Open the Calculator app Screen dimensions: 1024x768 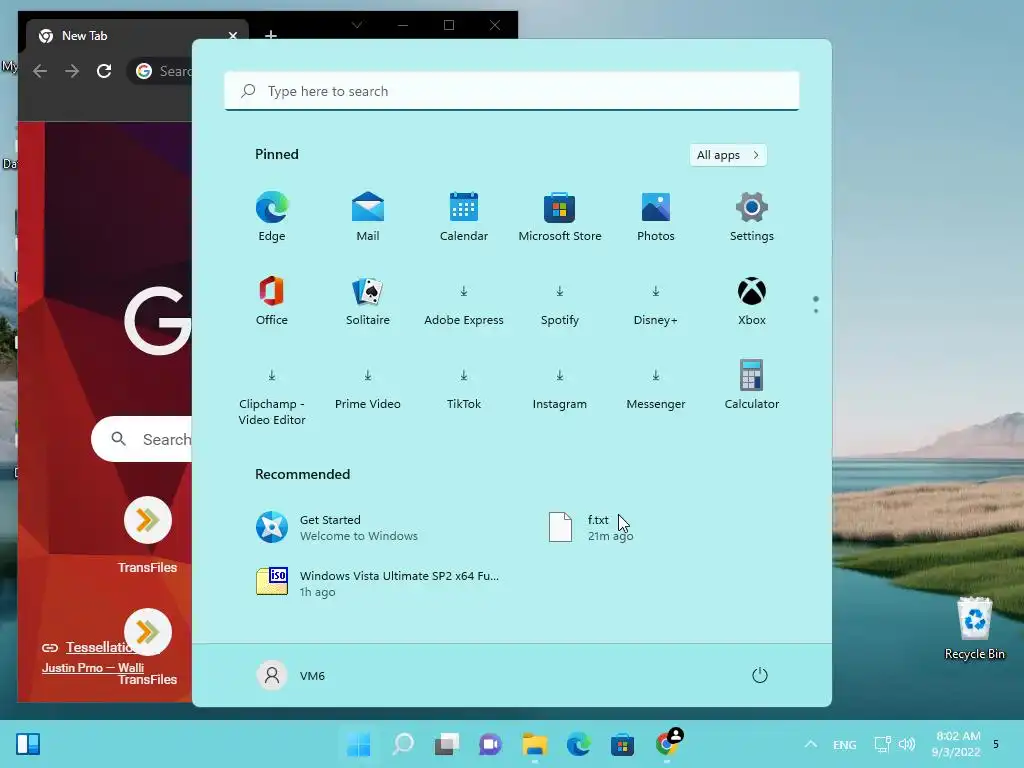tap(752, 385)
